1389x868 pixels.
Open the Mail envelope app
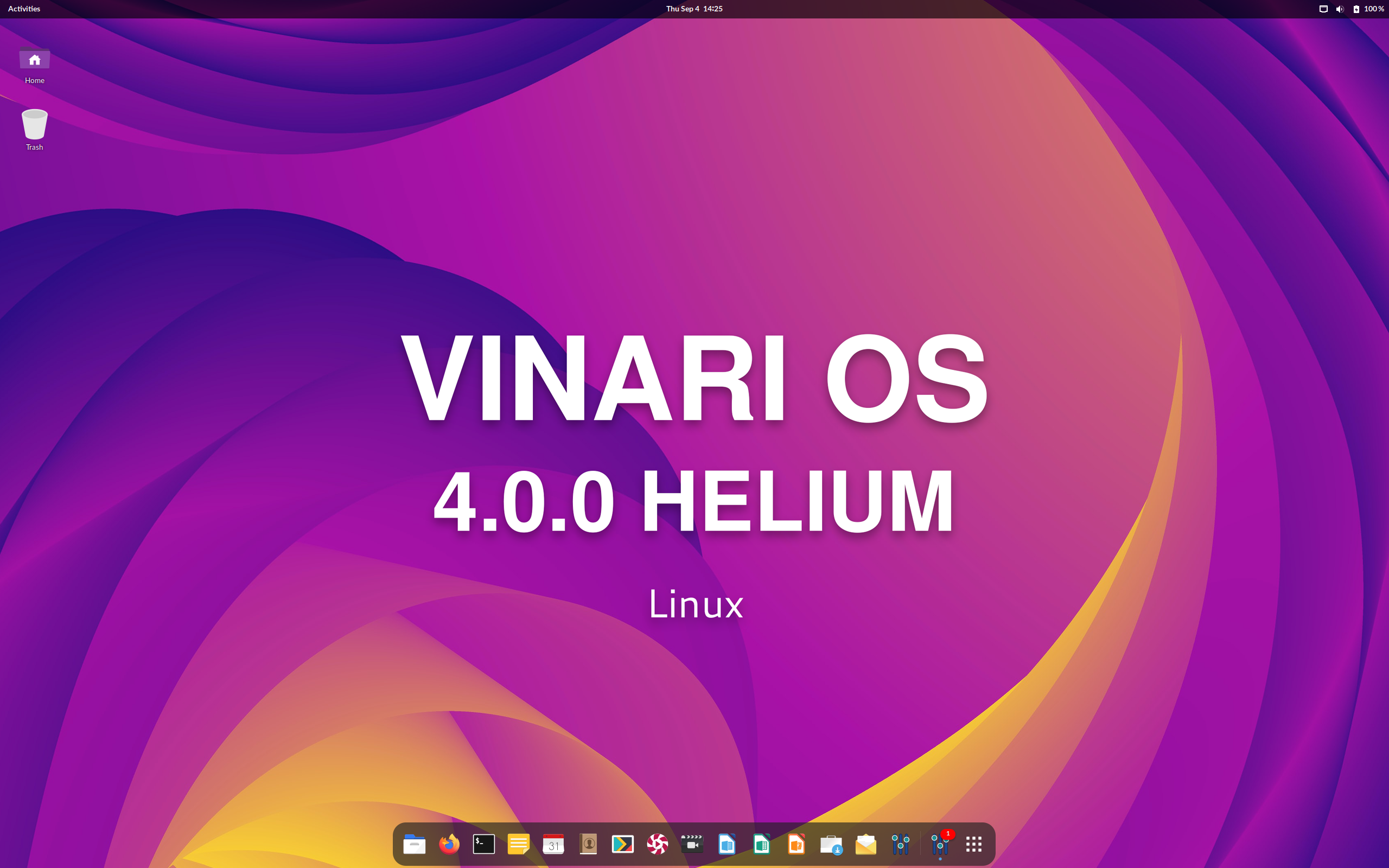[865, 844]
